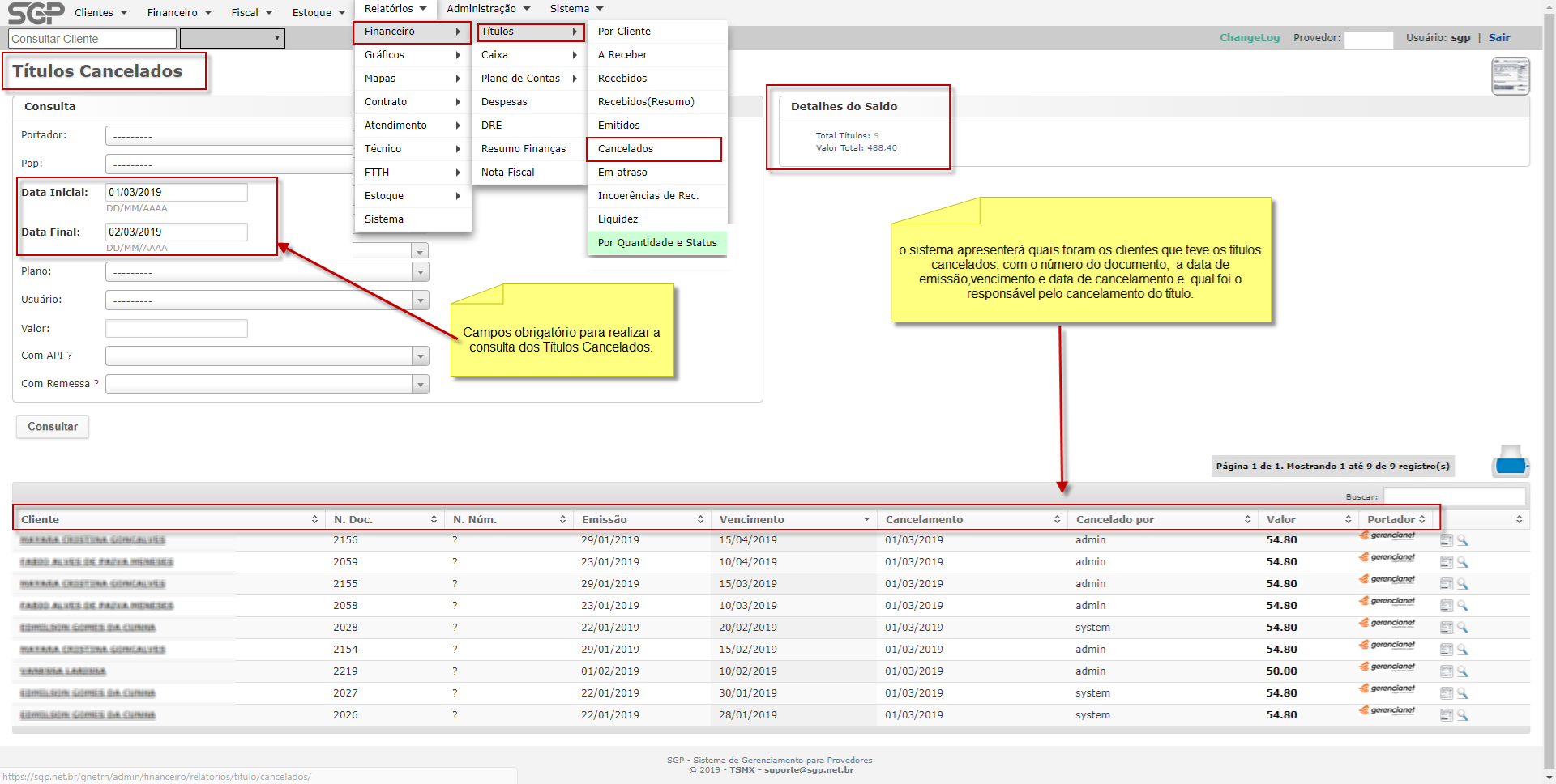Viewport: 1556px width, 784px height.
Task: Click the document icon in row 2059
Action: click(1446, 562)
